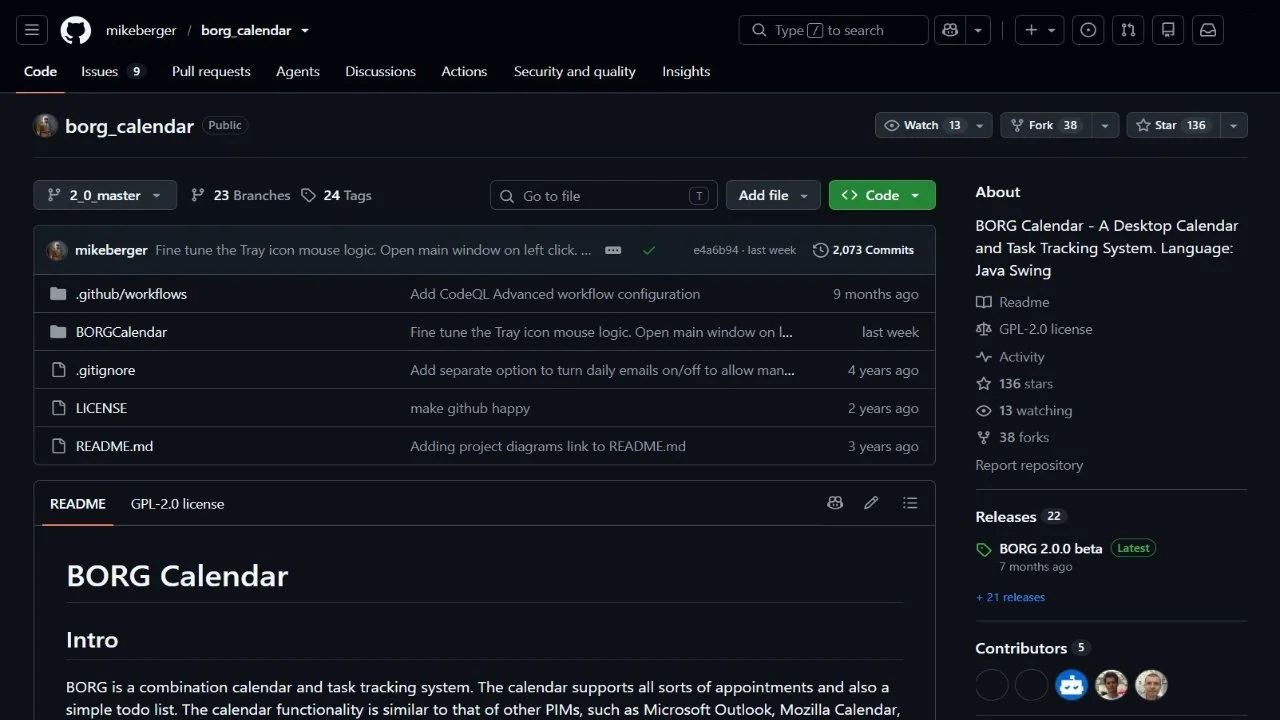Open pull requests icon in header
This screenshot has height=720, width=1280.
tap(1128, 30)
